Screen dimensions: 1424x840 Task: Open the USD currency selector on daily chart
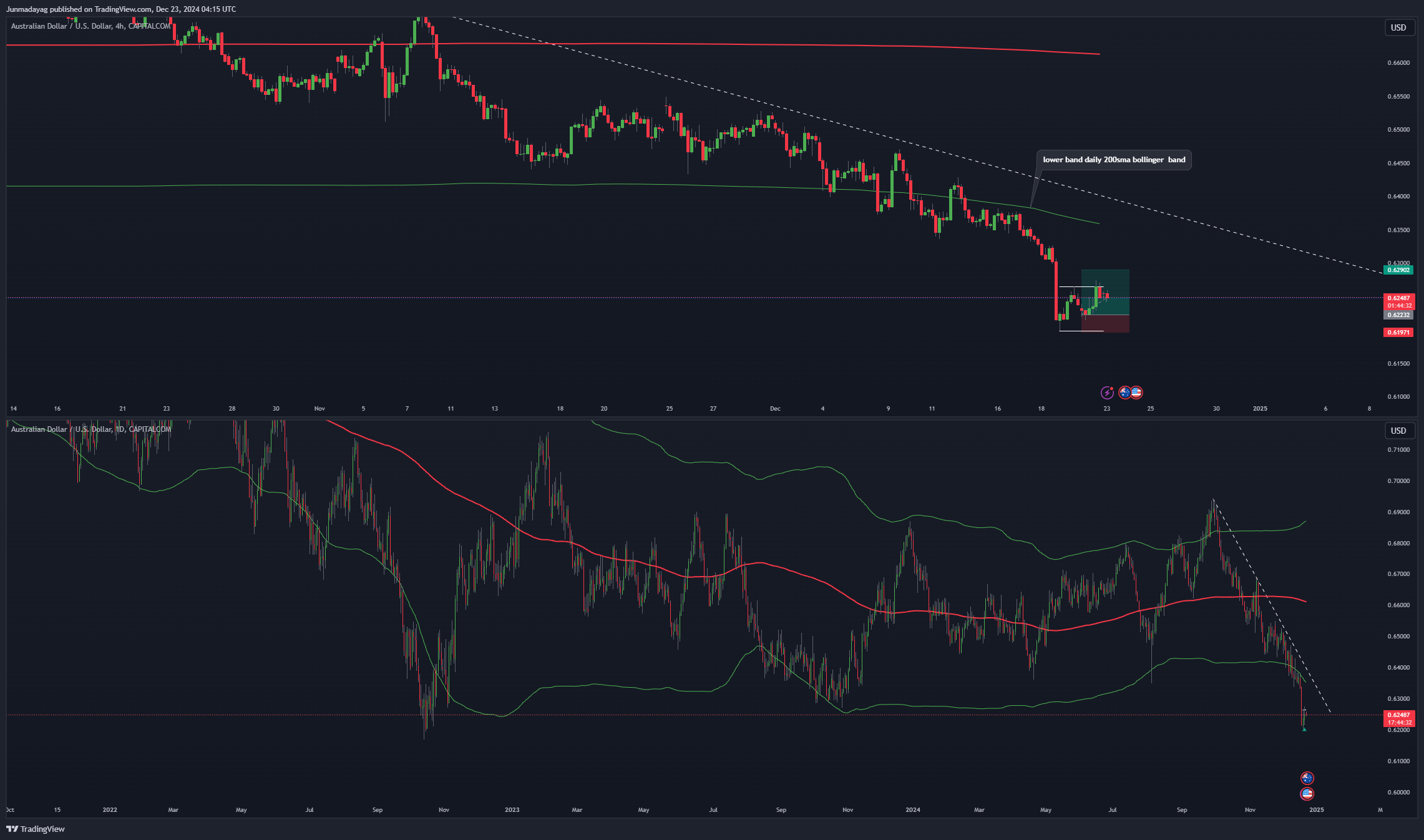click(x=1398, y=431)
